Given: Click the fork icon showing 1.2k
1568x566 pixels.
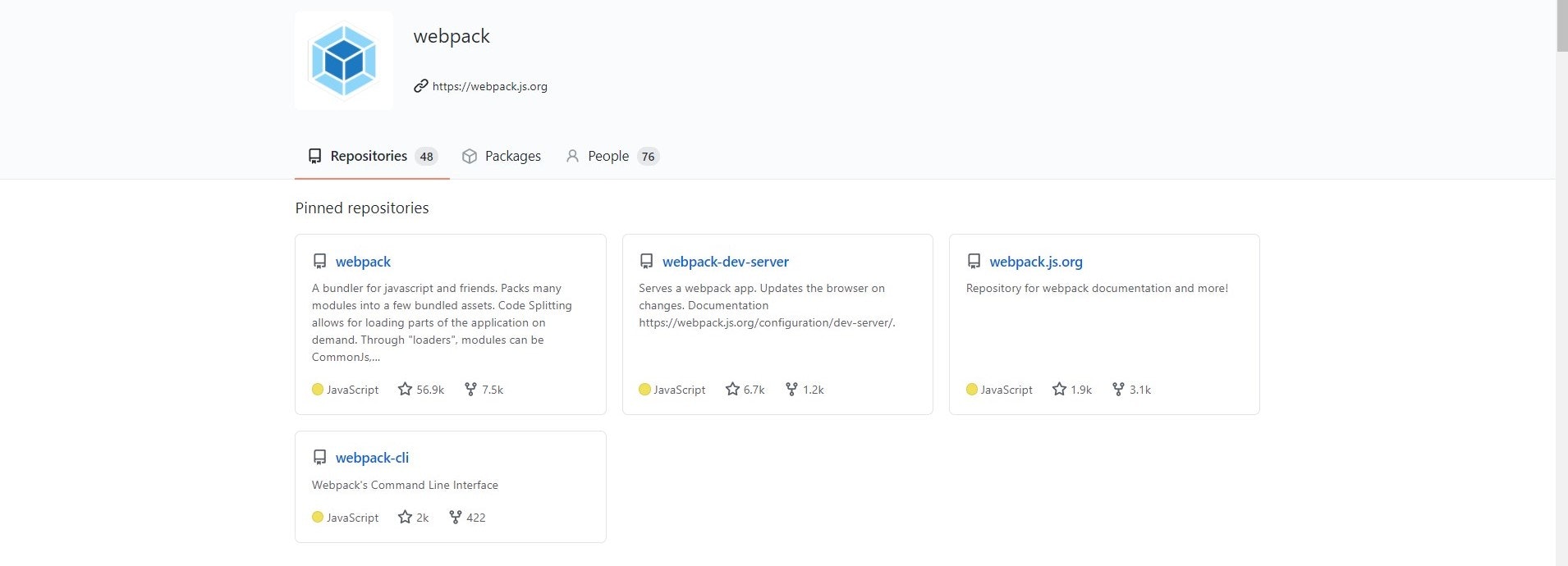Looking at the screenshot, I should click(791, 390).
